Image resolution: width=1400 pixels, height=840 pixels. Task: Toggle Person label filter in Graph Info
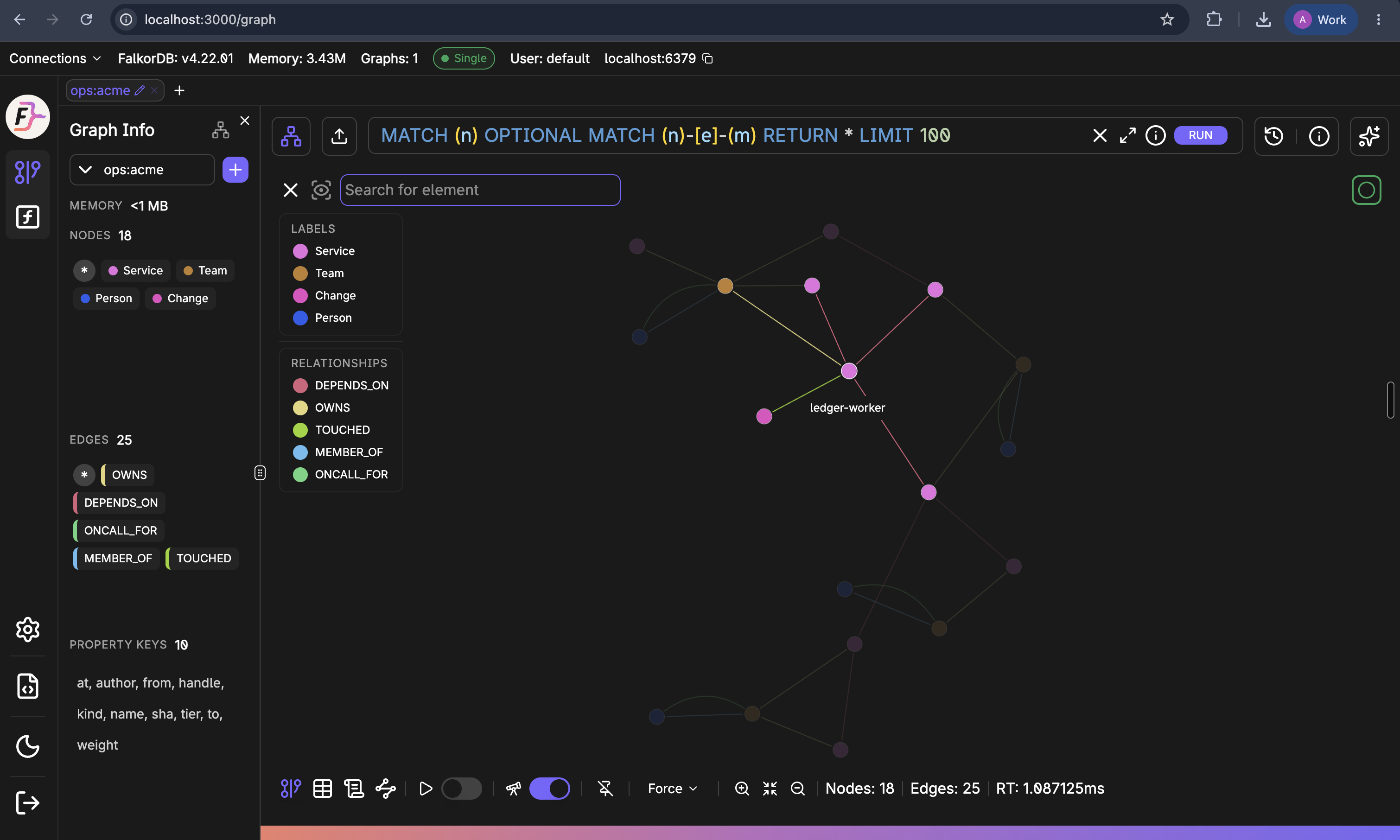[x=106, y=298]
